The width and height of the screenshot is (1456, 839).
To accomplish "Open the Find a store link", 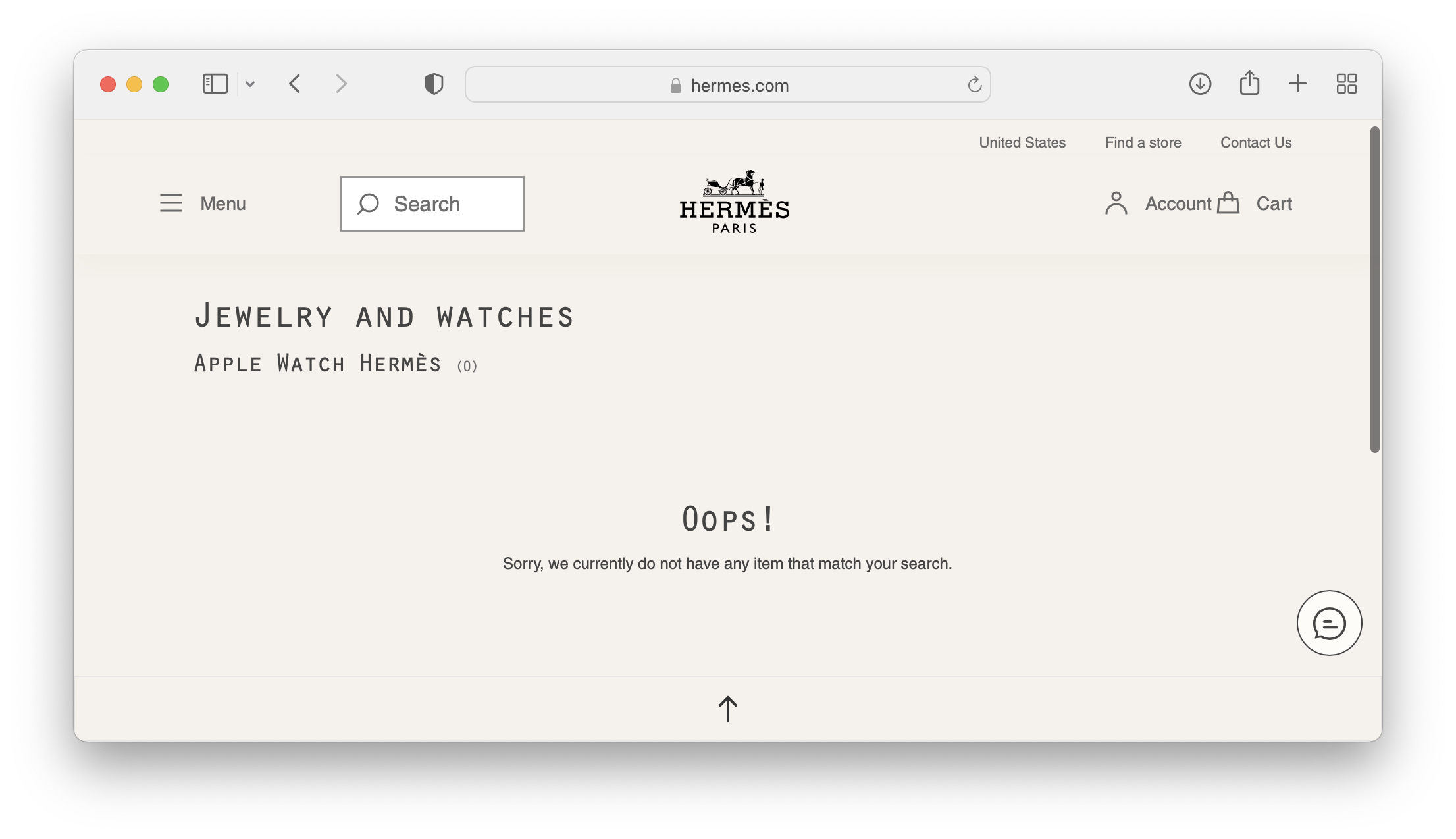I will 1143,142.
